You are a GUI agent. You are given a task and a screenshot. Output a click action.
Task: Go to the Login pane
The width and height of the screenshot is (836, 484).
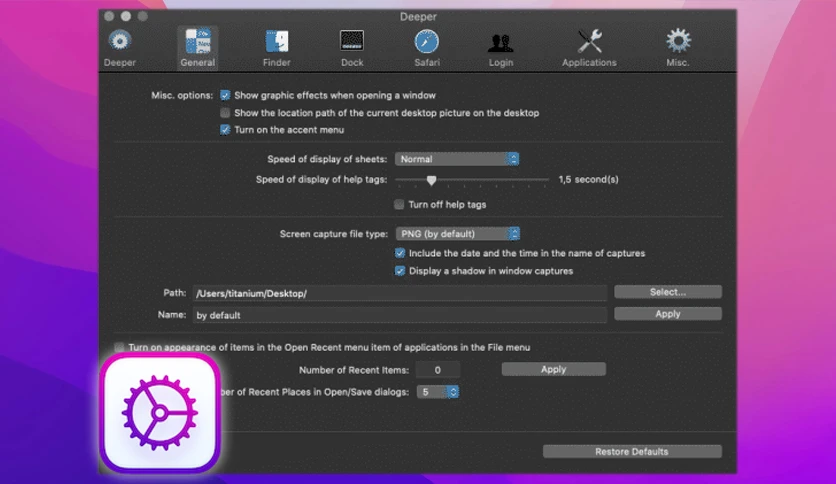(501, 48)
